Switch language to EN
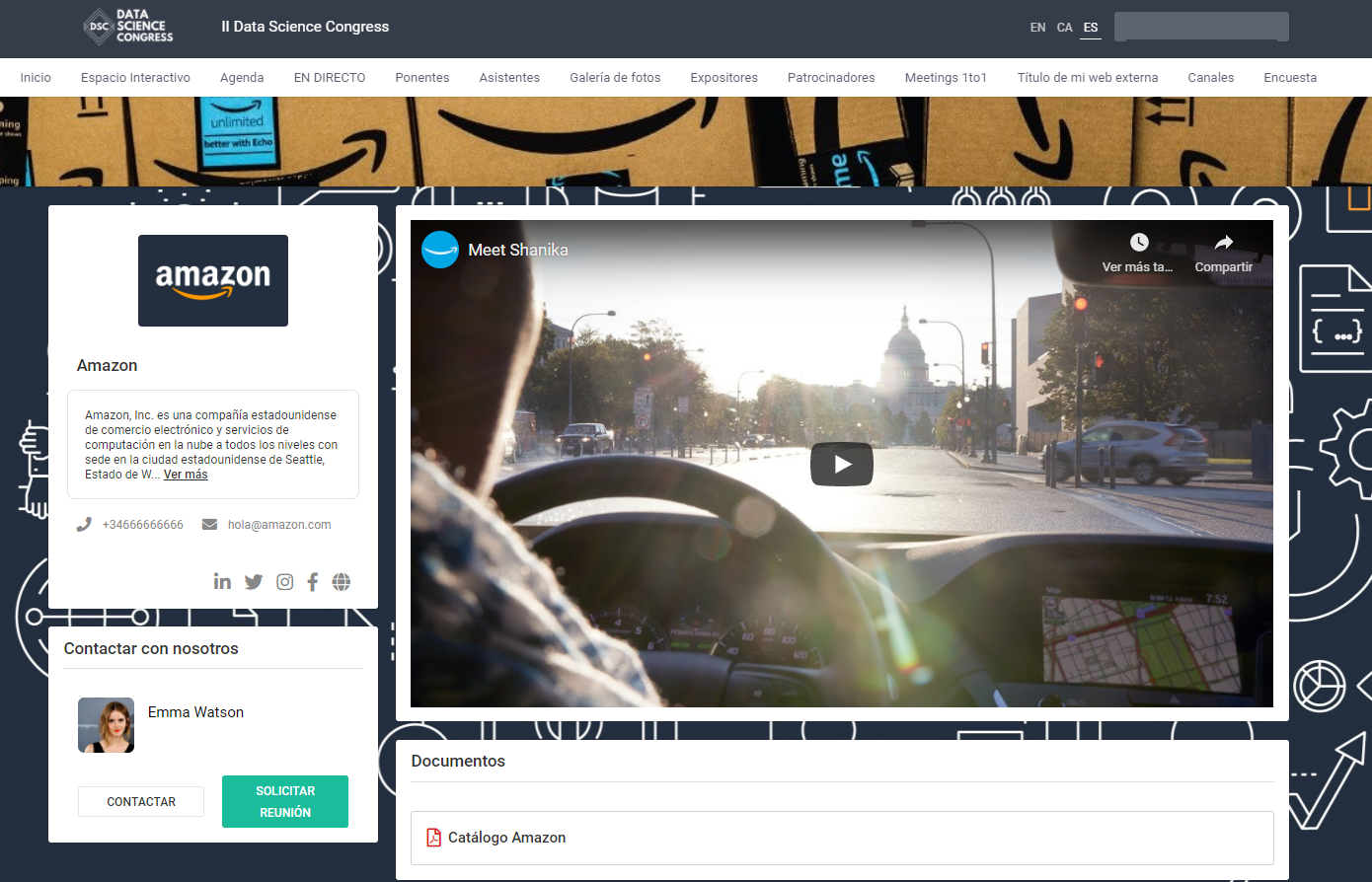Viewport: 1372px width, 882px height. pyautogui.click(x=1037, y=28)
